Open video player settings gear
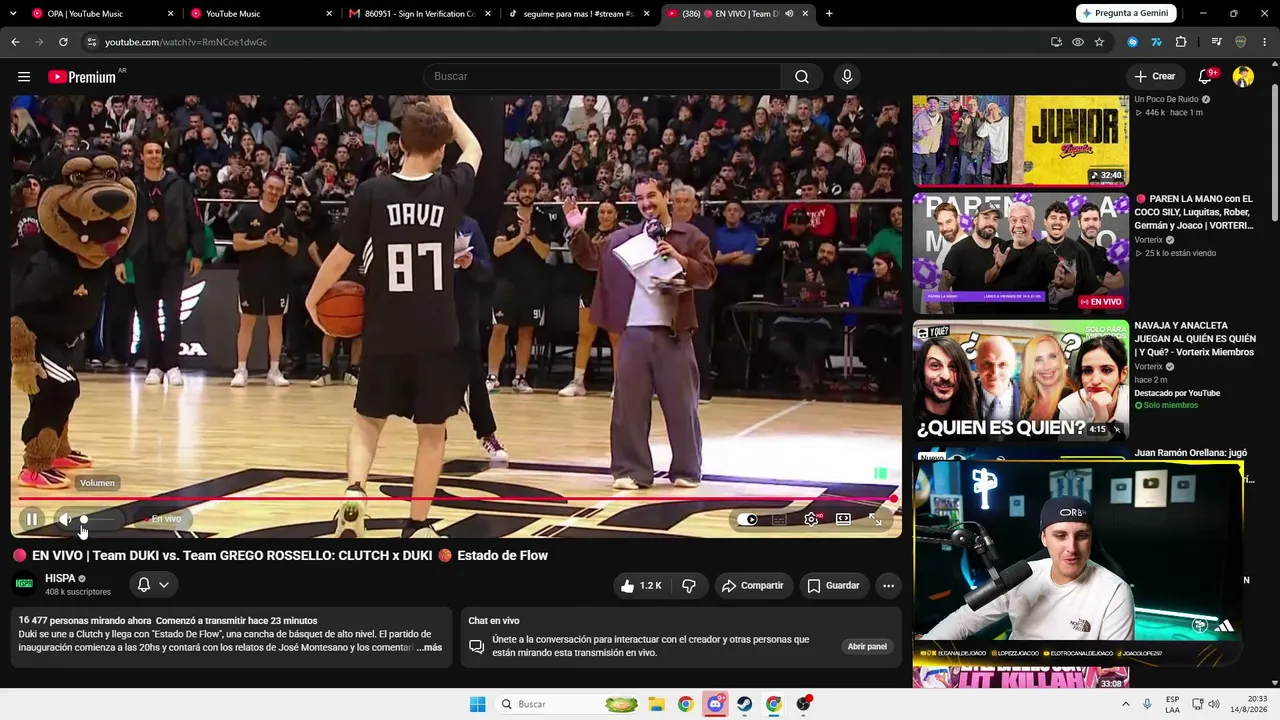This screenshot has width=1280, height=720. (811, 519)
